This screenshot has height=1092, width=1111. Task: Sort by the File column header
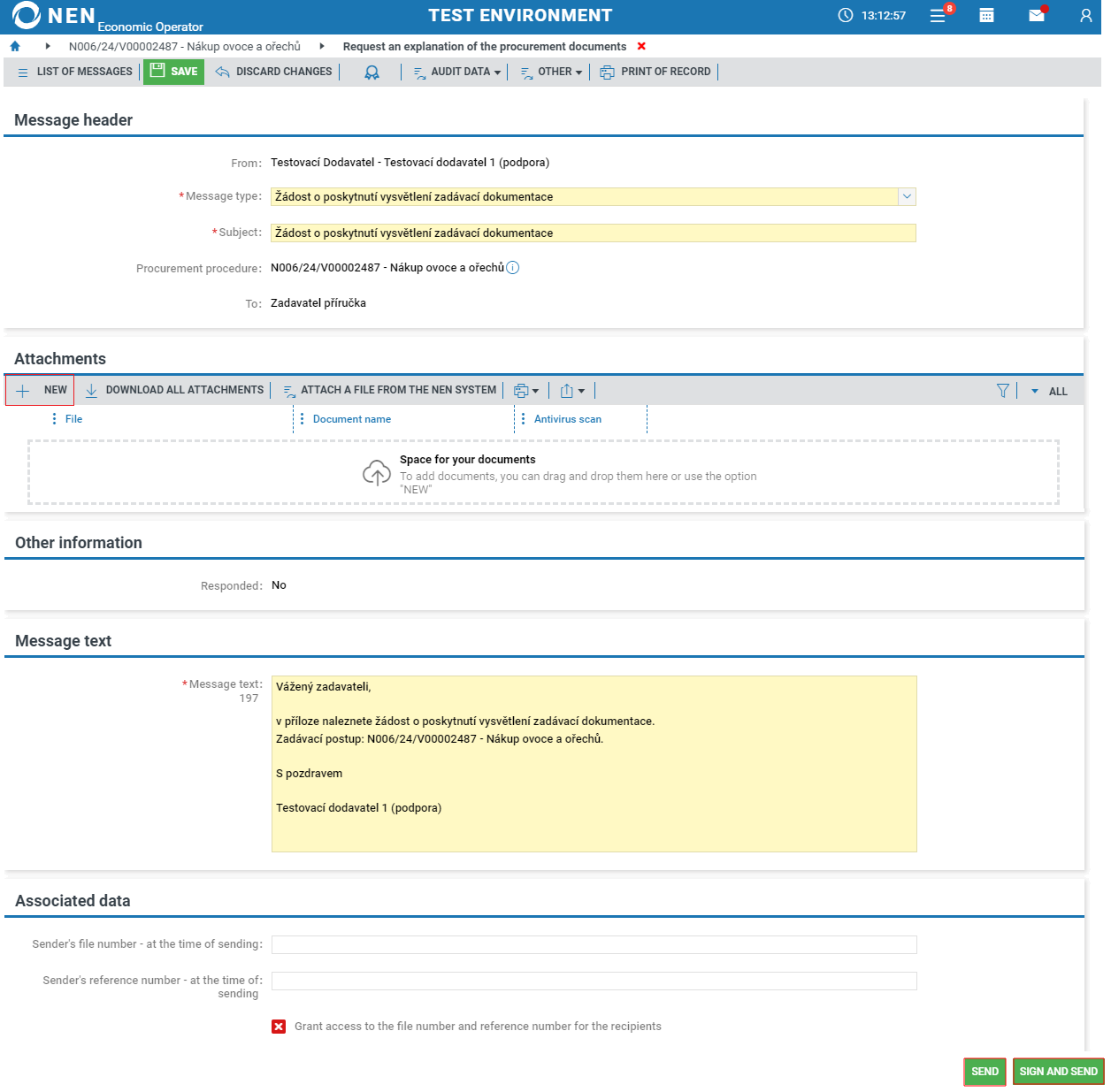[73, 419]
